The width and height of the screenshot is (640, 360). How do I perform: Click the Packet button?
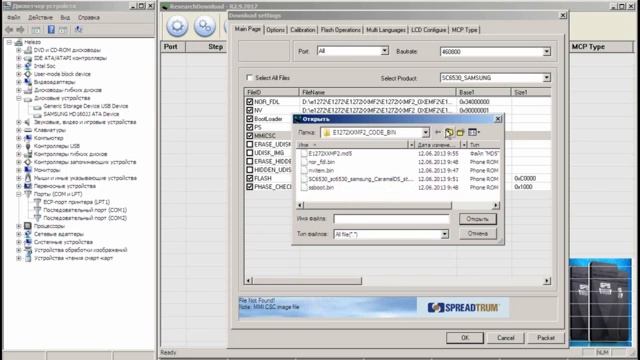(x=546, y=338)
